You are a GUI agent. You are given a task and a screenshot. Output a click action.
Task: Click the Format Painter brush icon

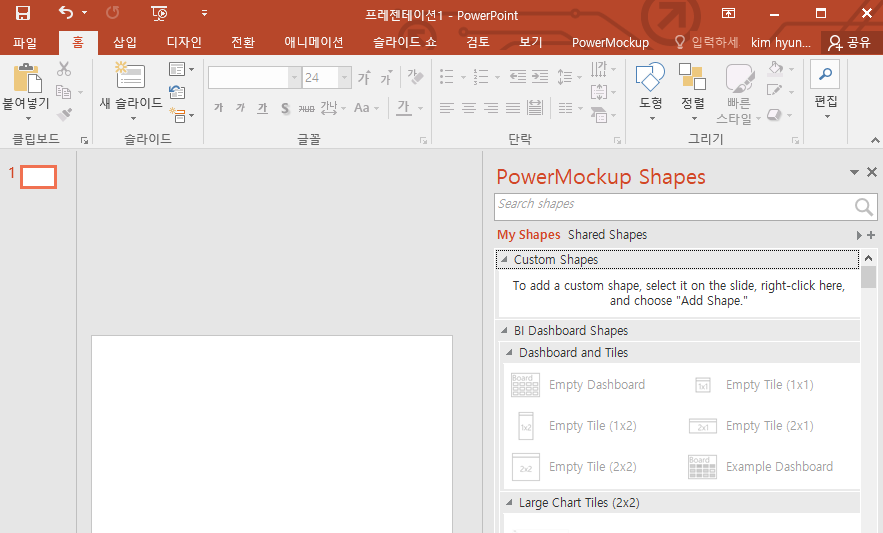coord(64,114)
